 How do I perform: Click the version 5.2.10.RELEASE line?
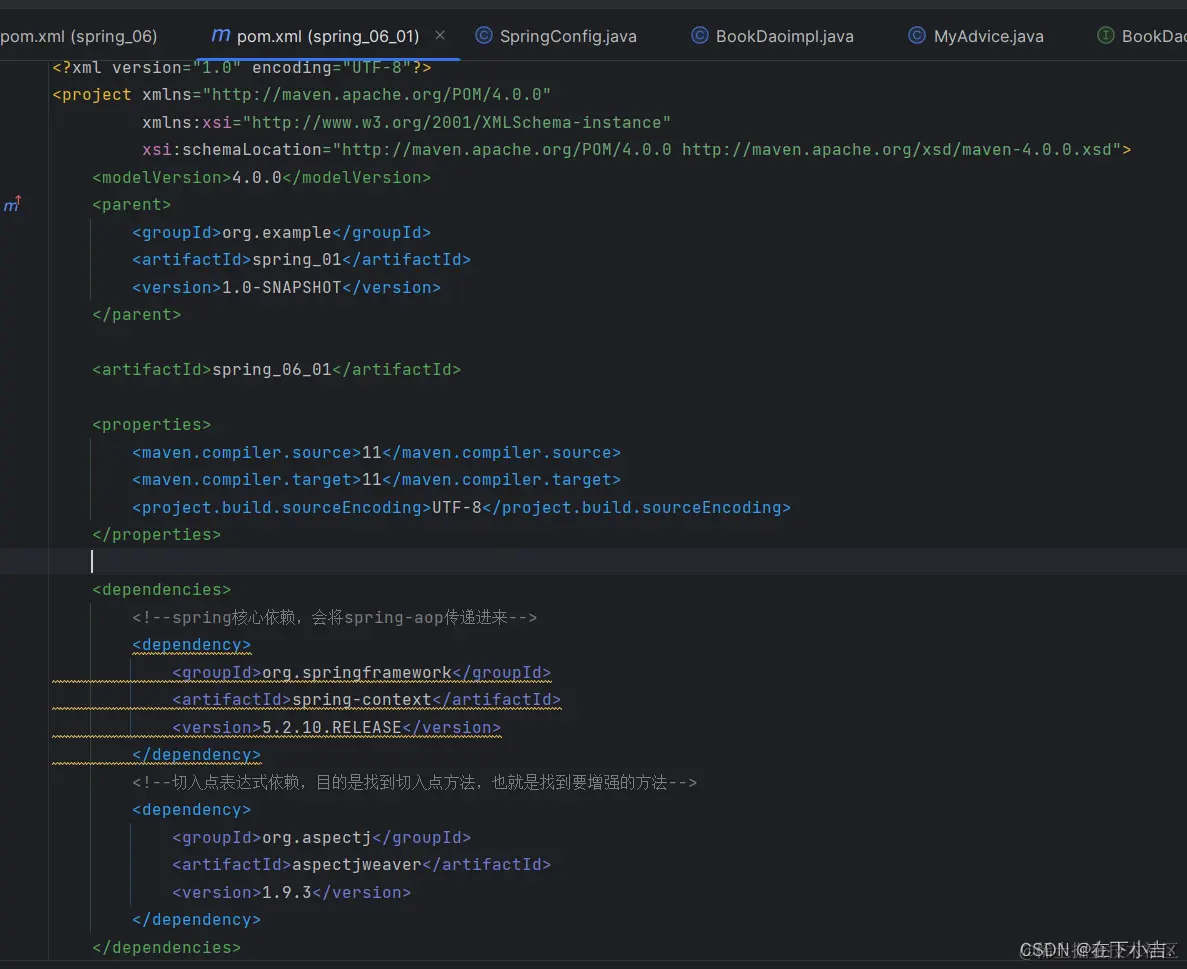point(336,728)
